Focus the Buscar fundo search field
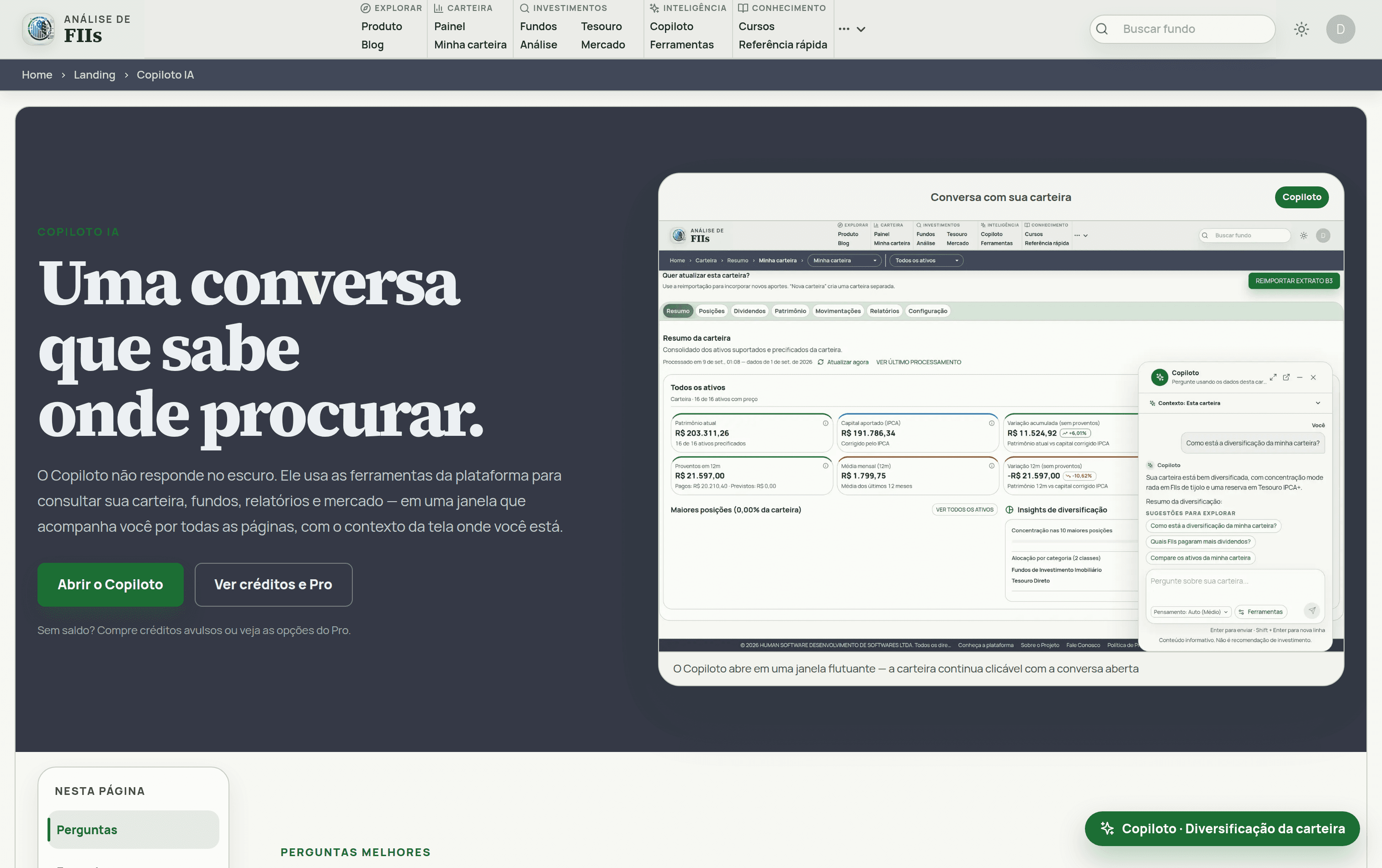 click(x=1182, y=29)
